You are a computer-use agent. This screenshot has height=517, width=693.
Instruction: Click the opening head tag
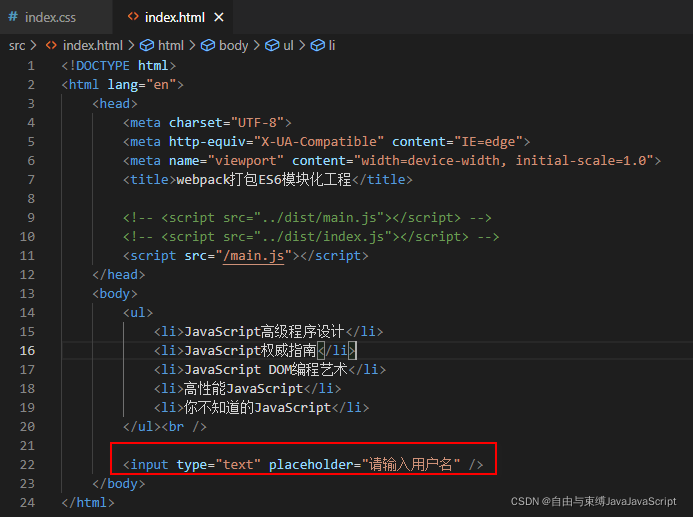[115, 104]
